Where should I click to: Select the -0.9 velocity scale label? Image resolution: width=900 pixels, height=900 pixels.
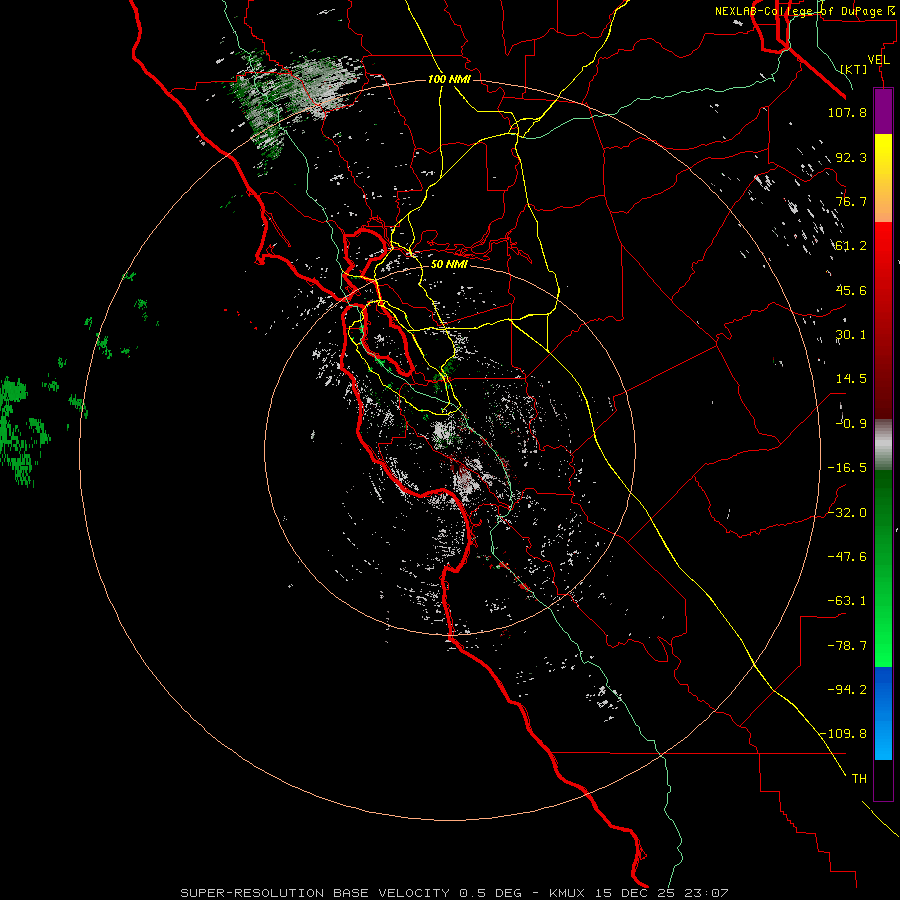(x=851, y=424)
